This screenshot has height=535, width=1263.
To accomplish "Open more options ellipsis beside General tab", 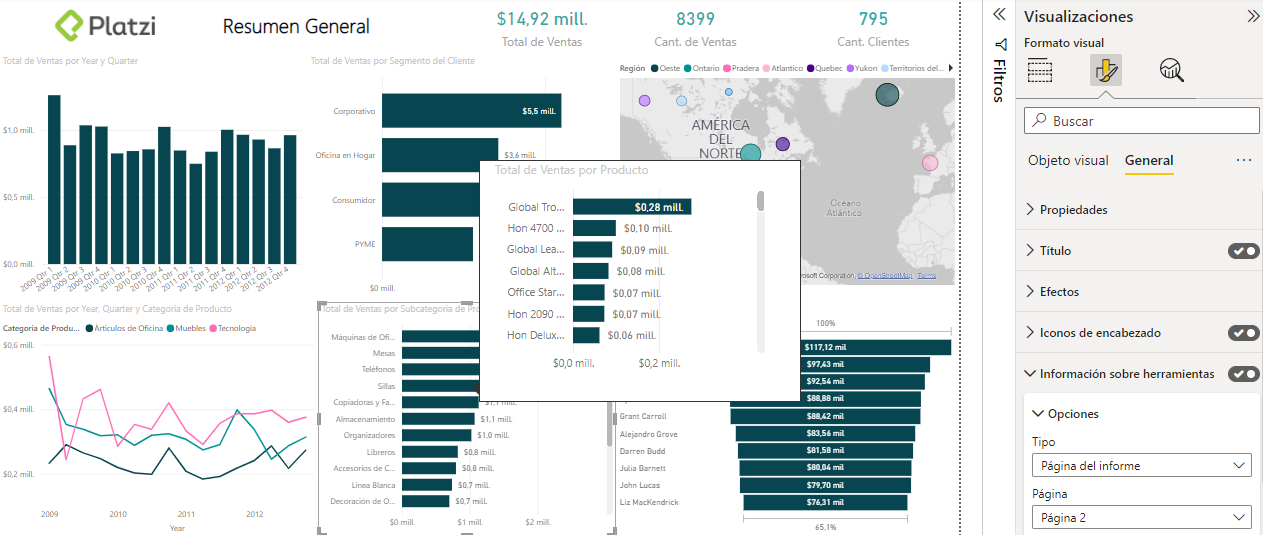I will click(x=1244, y=160).
